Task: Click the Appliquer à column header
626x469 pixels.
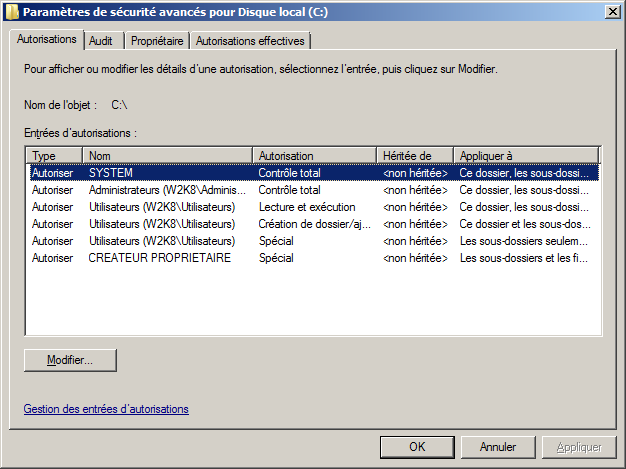Action: [525, 156]
